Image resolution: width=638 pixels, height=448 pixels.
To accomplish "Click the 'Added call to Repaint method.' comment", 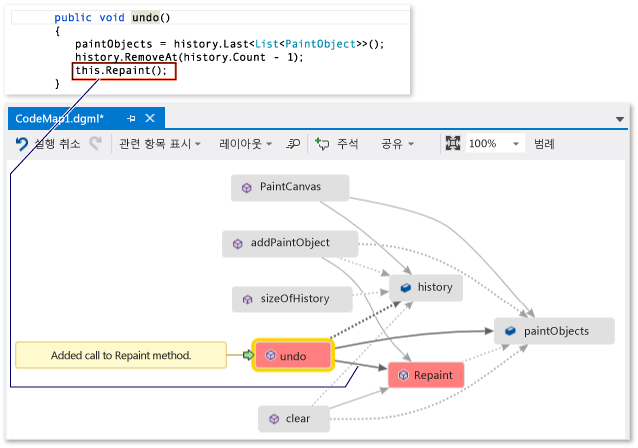I will click(x=121, y=355).
